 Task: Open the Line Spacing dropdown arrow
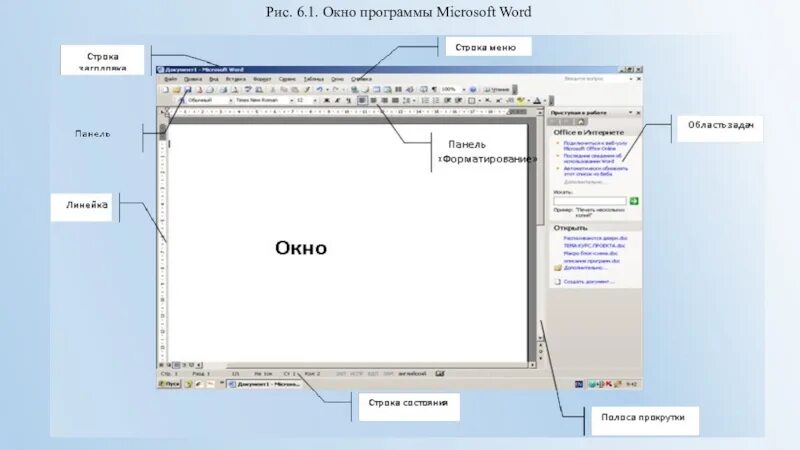click(414, 101)
